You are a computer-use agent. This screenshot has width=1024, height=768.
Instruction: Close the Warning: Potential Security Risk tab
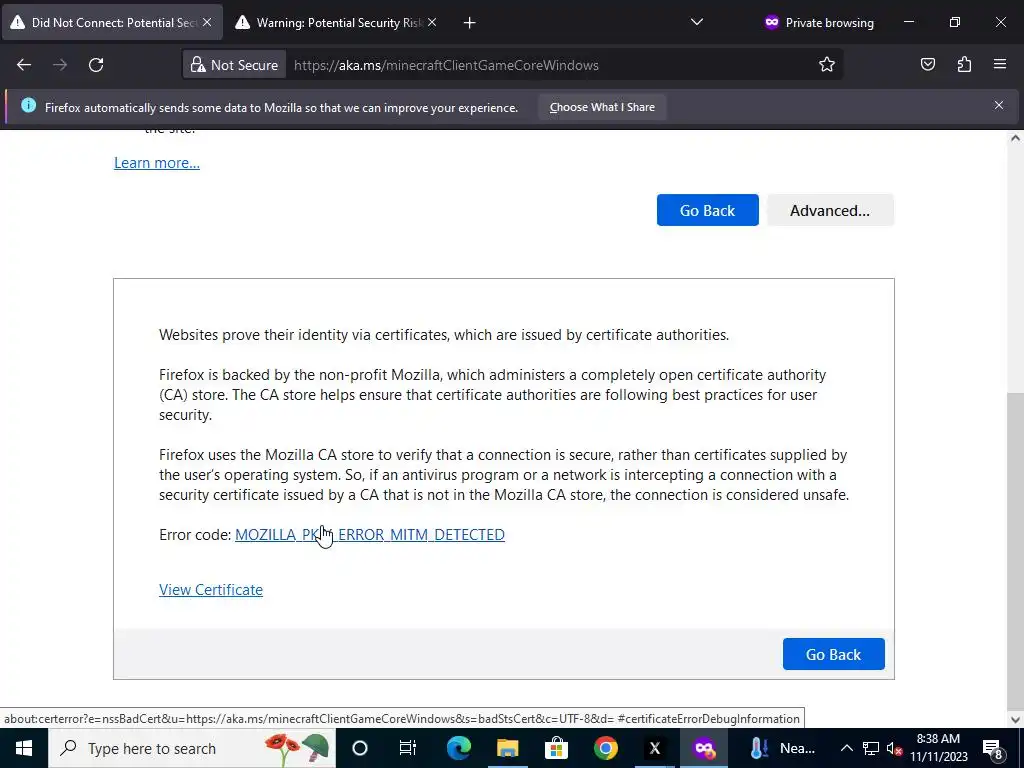tap(432, 22)
